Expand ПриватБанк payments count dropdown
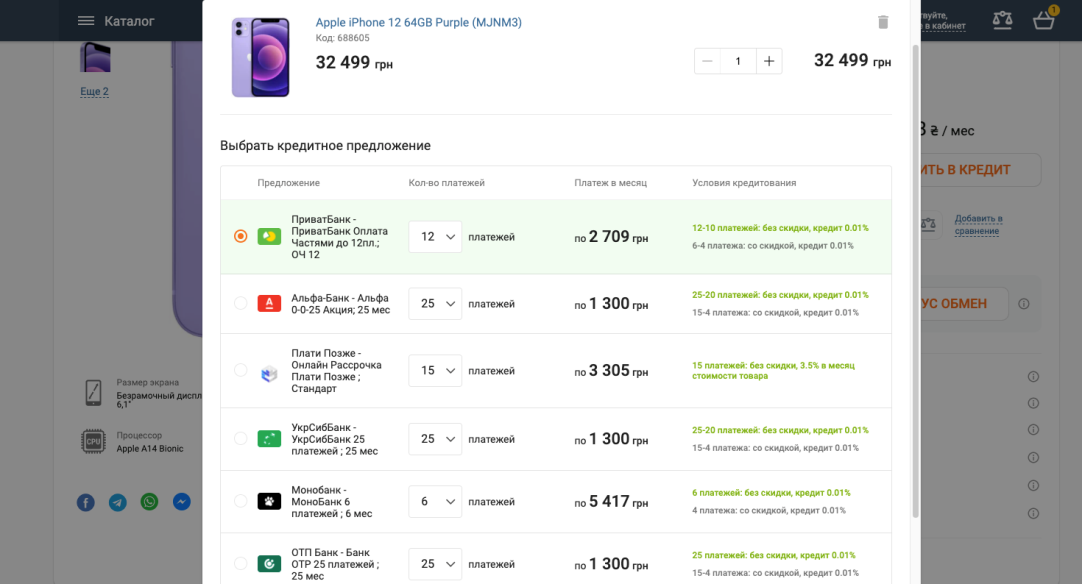1082x584 pixels. [x=435, y=237]
